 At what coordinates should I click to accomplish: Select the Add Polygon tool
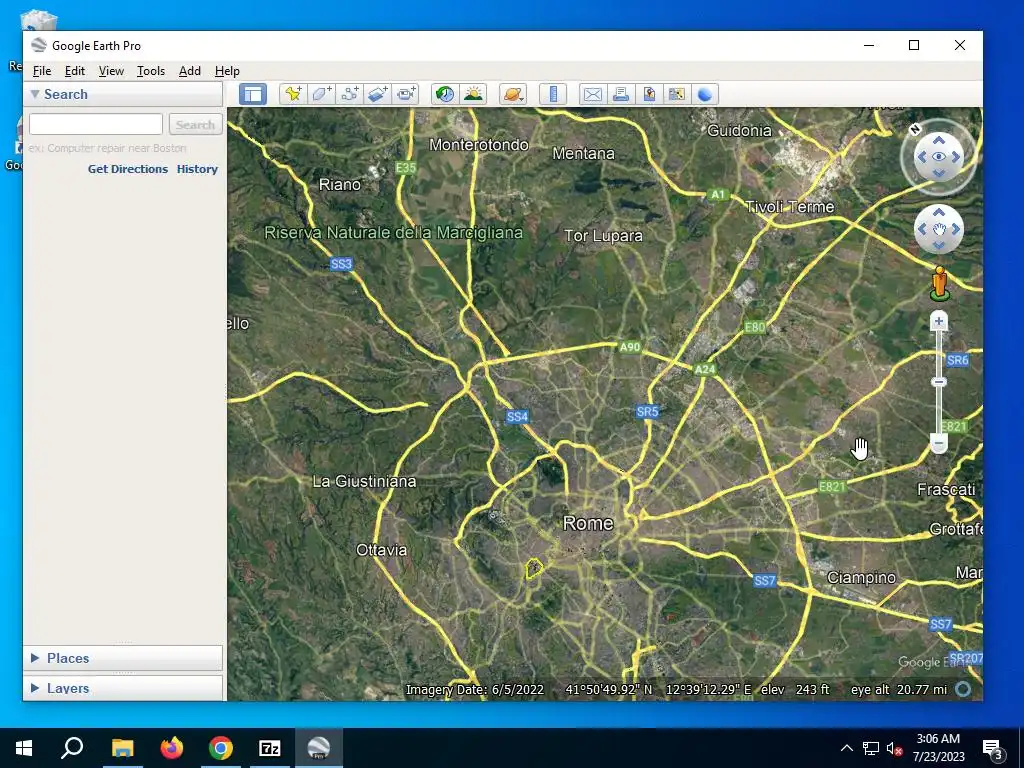[x=321, y=94]
